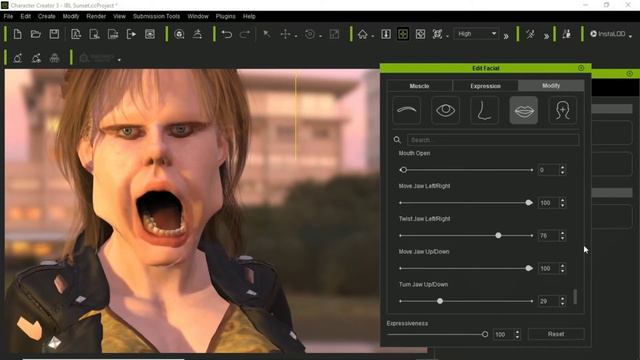Click the third document icon in the toolbar

[113, 34]
